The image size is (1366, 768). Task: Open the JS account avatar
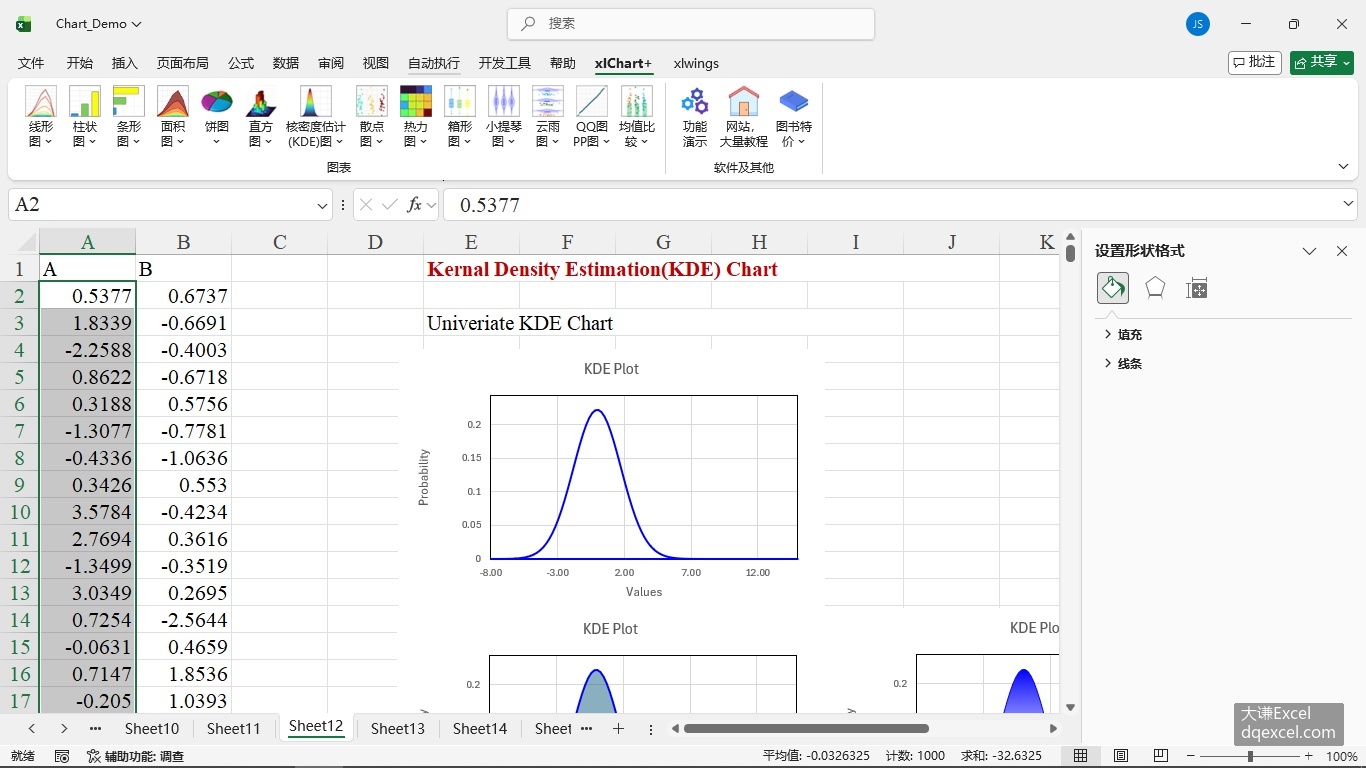[x=1198, y=24]
